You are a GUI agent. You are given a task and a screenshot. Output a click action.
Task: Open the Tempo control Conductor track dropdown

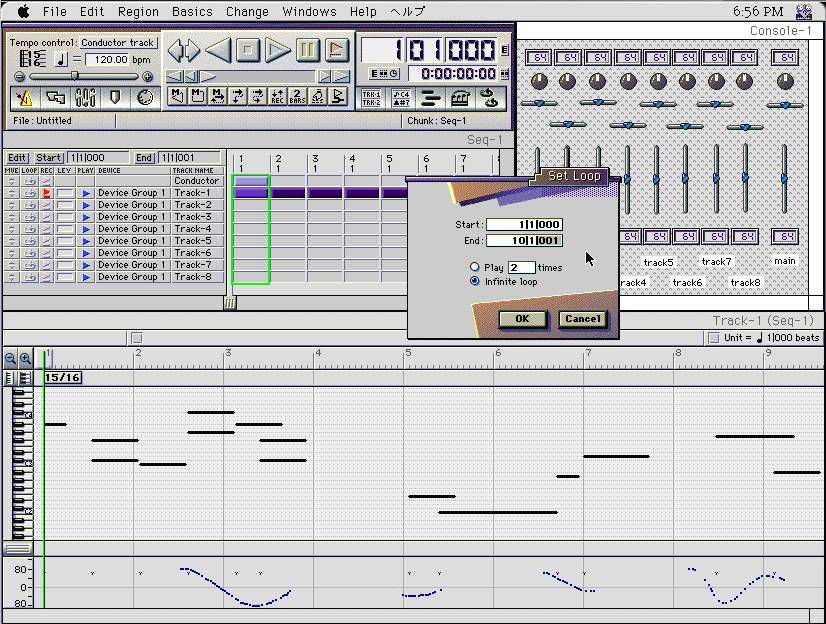coord(118,43)
